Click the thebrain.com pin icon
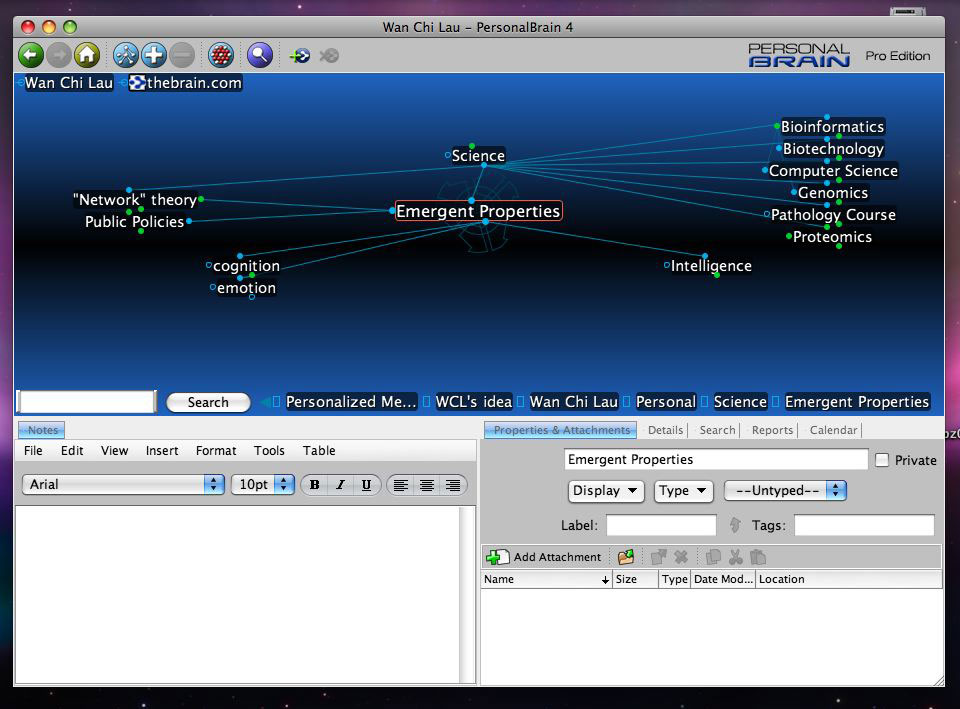960x709 pixels. 138,83
